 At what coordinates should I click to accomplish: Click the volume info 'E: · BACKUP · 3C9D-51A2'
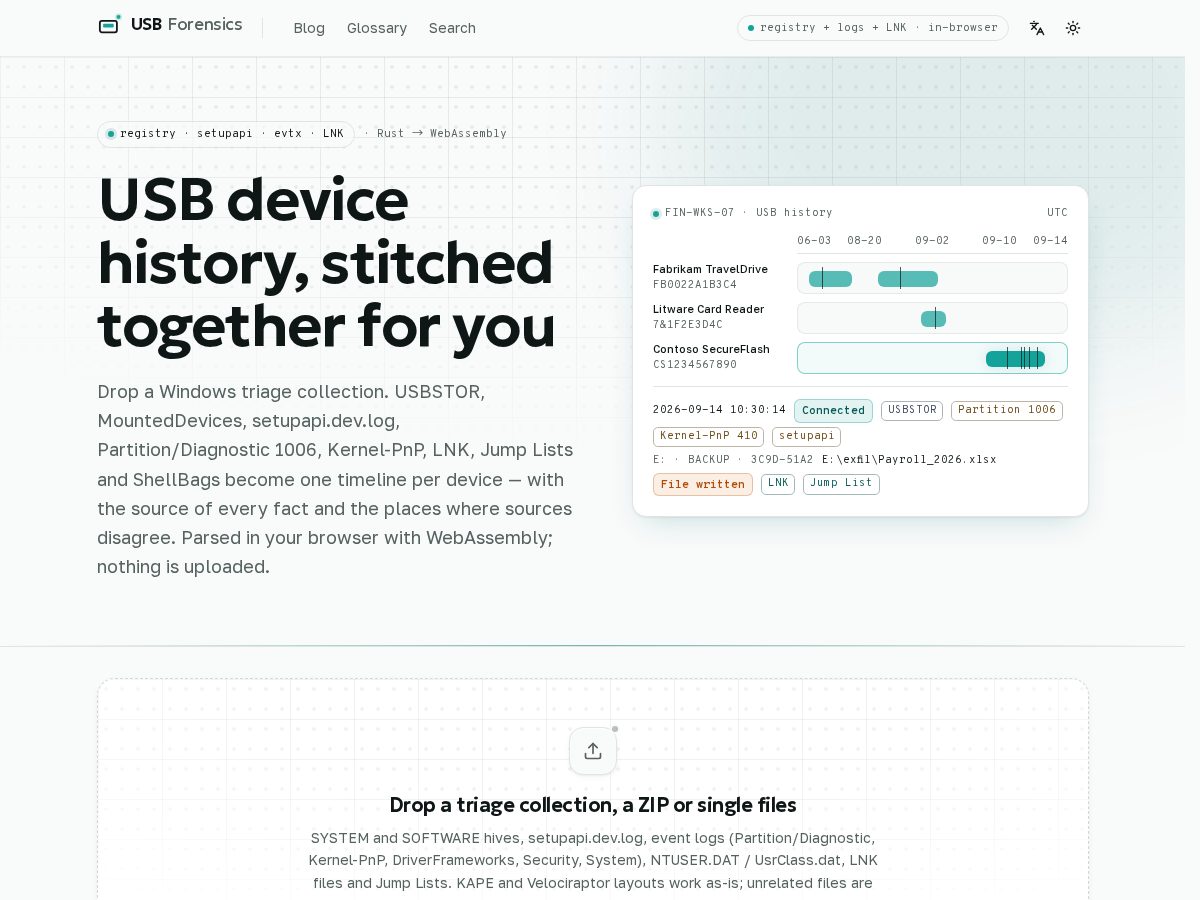[x=733, y=460]
